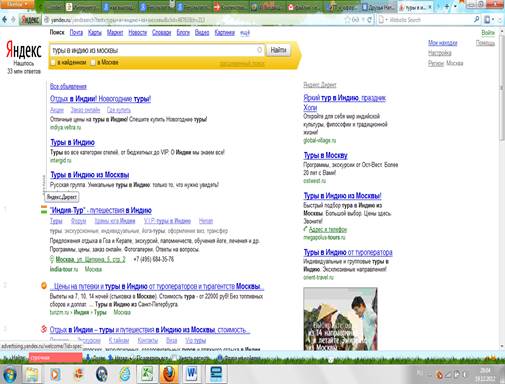Open Windows Explorer from taskbar
This screenshot has height=384, width=505.
[32, 374]
